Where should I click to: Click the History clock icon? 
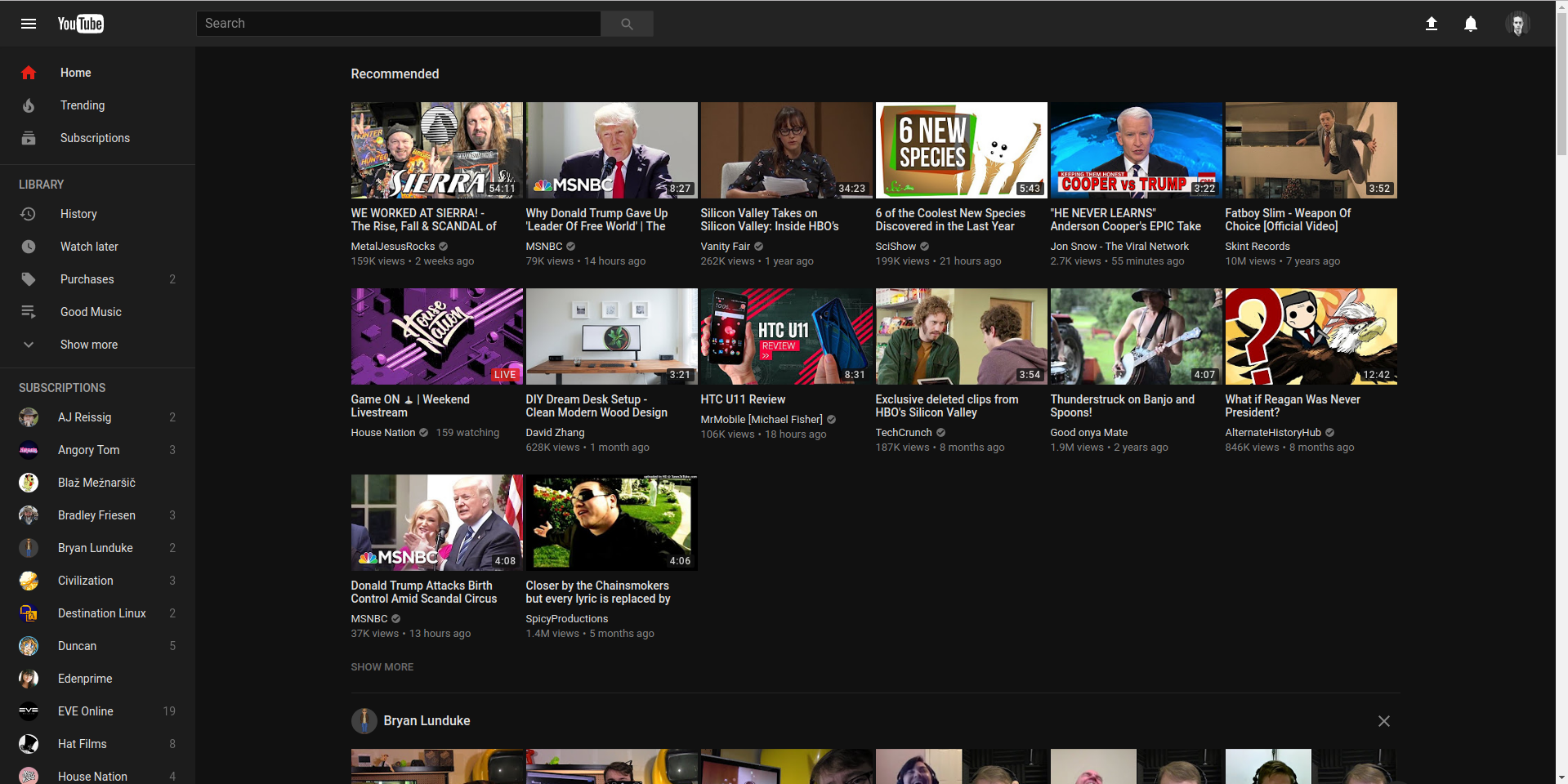click(x=29, y=214)
